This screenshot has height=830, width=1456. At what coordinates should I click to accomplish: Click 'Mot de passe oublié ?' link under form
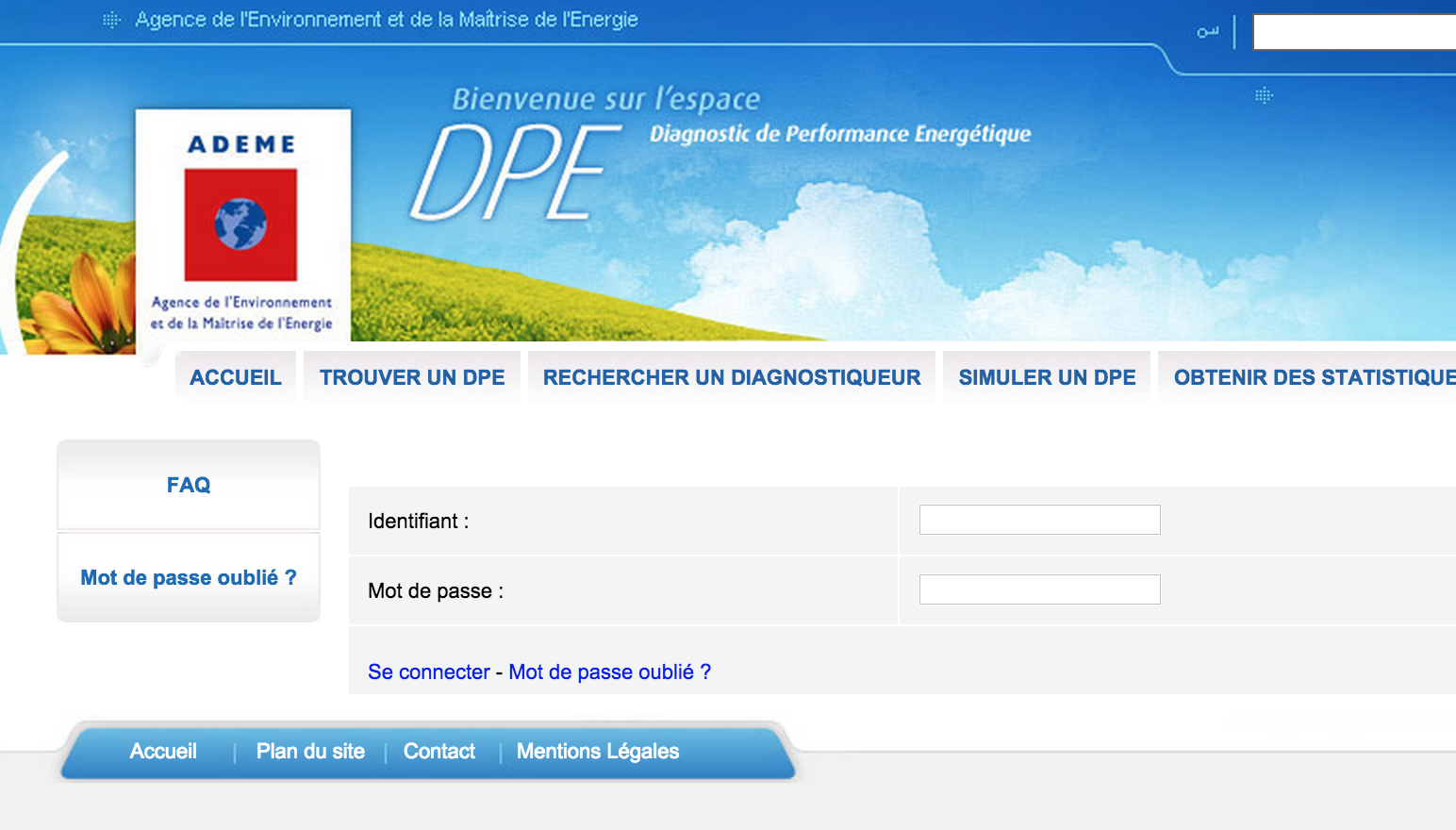[x=610, y=672]
